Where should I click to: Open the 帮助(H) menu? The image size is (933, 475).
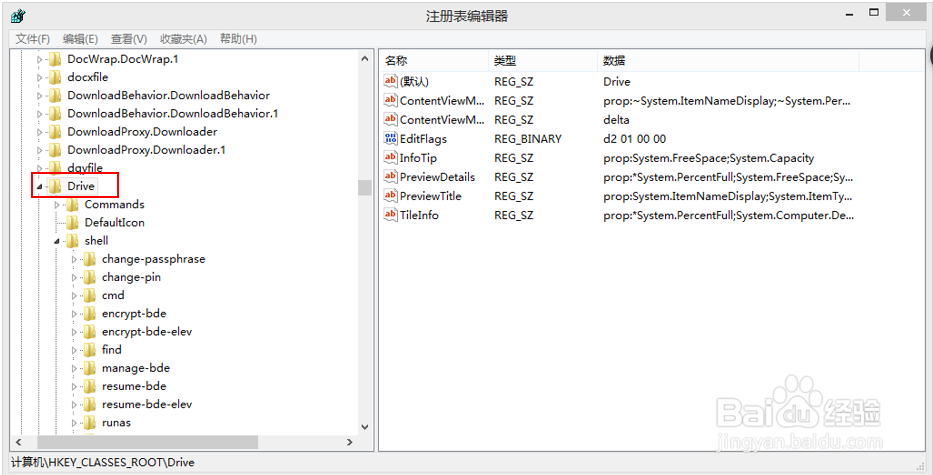click(x=238, y=39)
